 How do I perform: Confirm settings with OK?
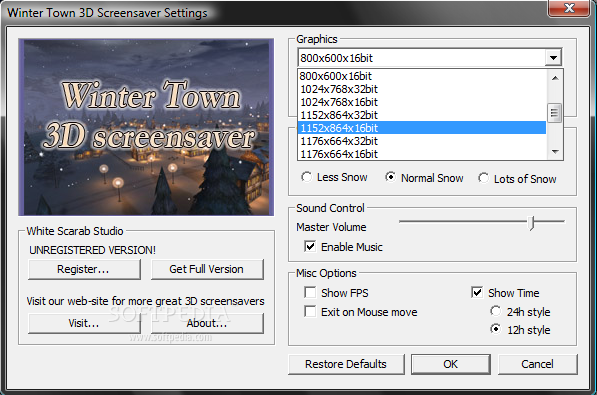(x=451, y=364)
